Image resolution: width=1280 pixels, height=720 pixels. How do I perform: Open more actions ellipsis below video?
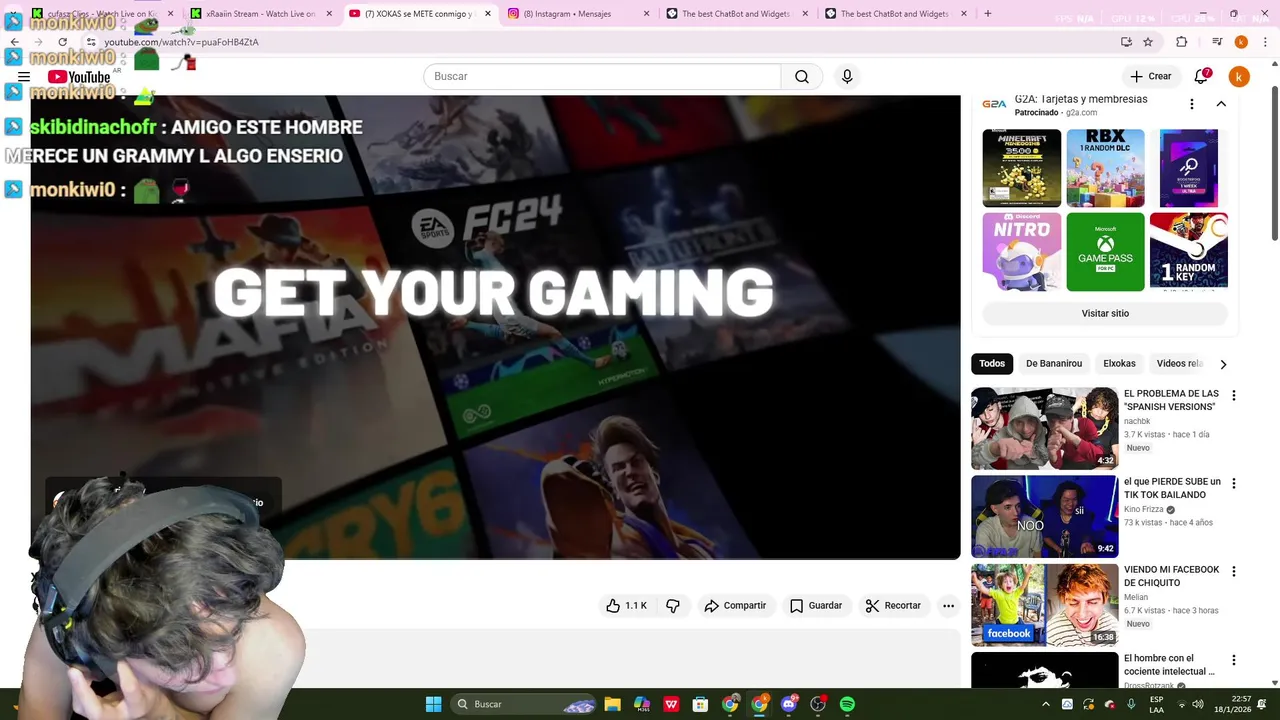(948, 606)
